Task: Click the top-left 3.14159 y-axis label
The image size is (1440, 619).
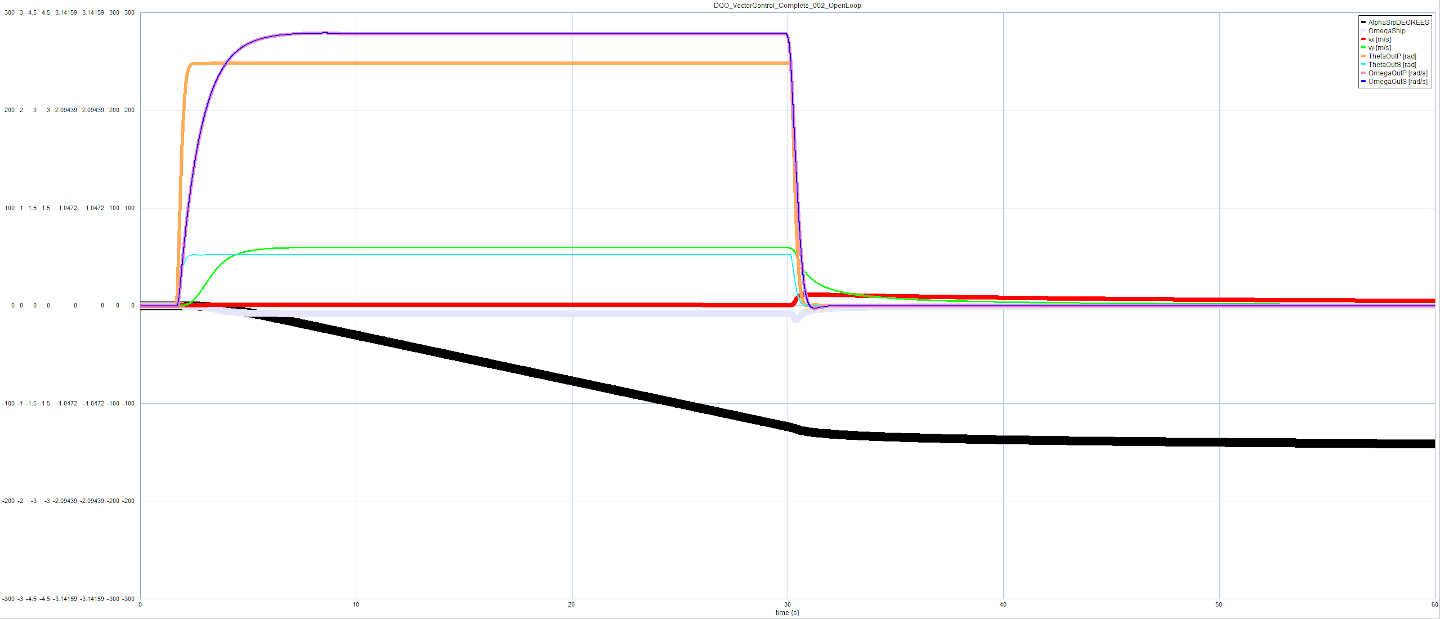Action: (x=75, y=14)
